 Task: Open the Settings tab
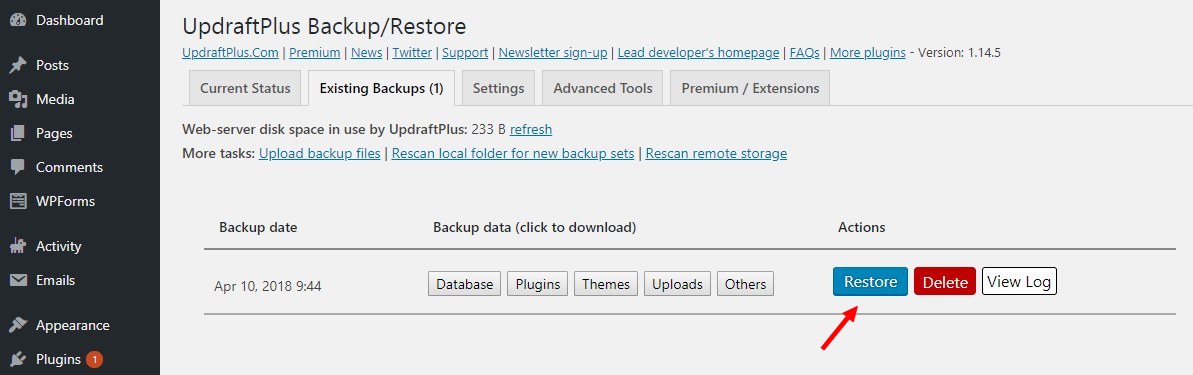(x=498, y=88)
